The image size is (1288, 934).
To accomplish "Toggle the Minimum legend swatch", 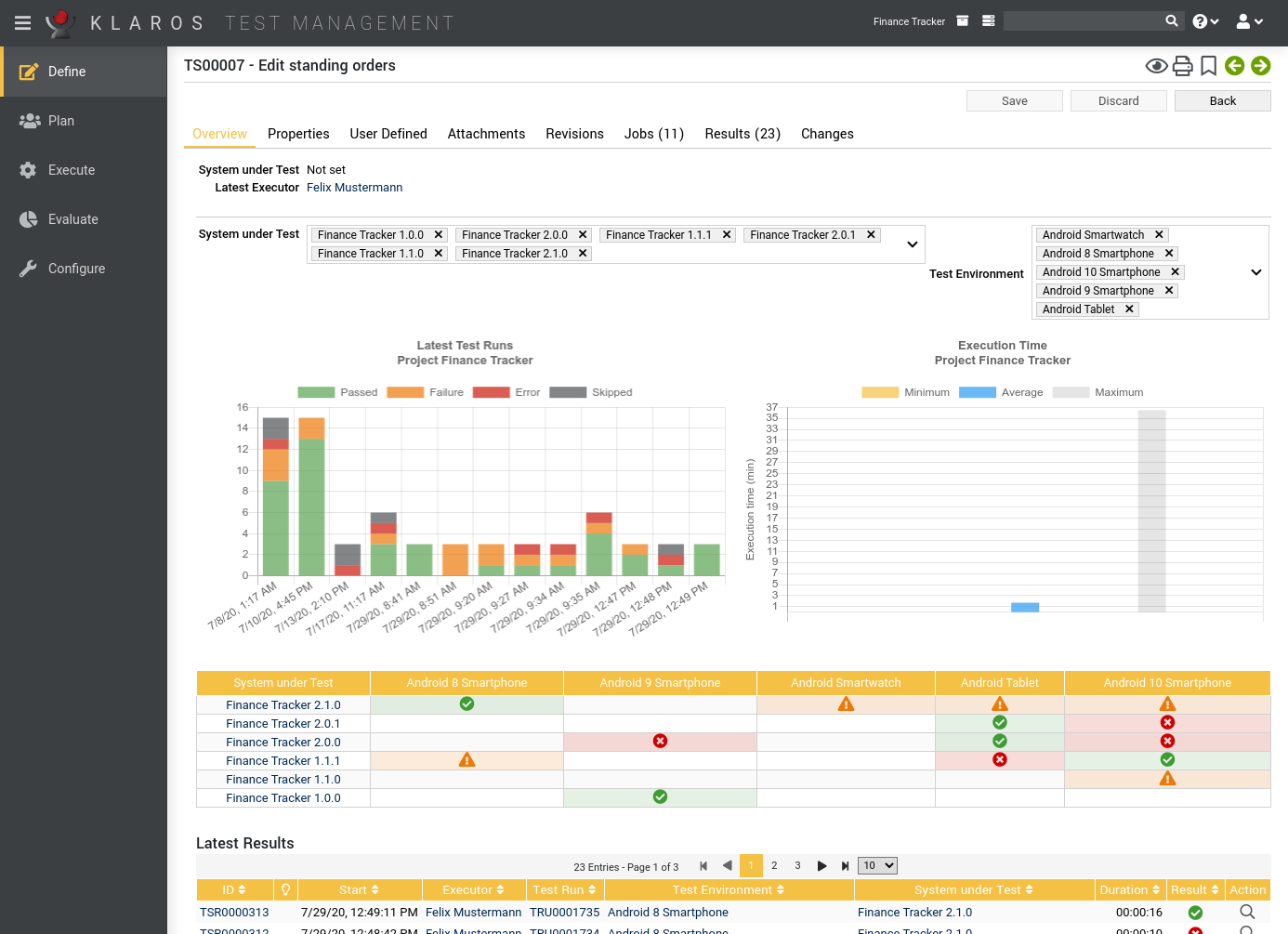I will (x=880, y=392).
